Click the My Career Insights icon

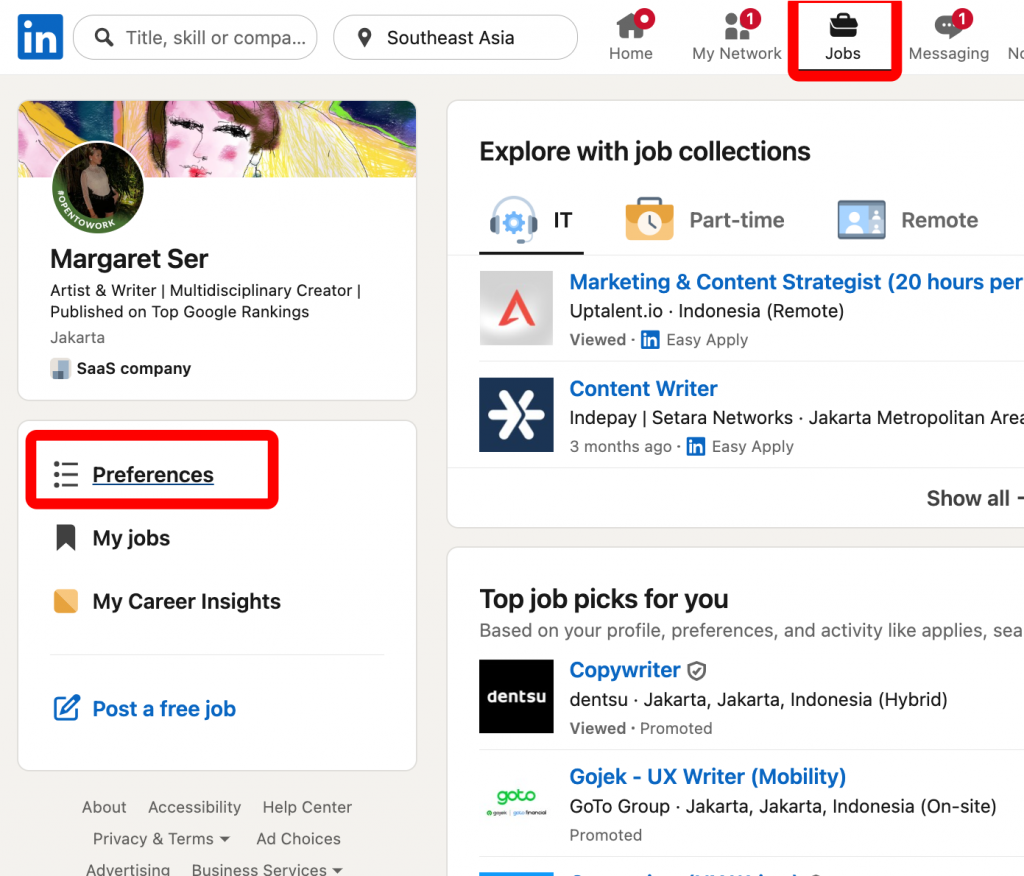65,601
